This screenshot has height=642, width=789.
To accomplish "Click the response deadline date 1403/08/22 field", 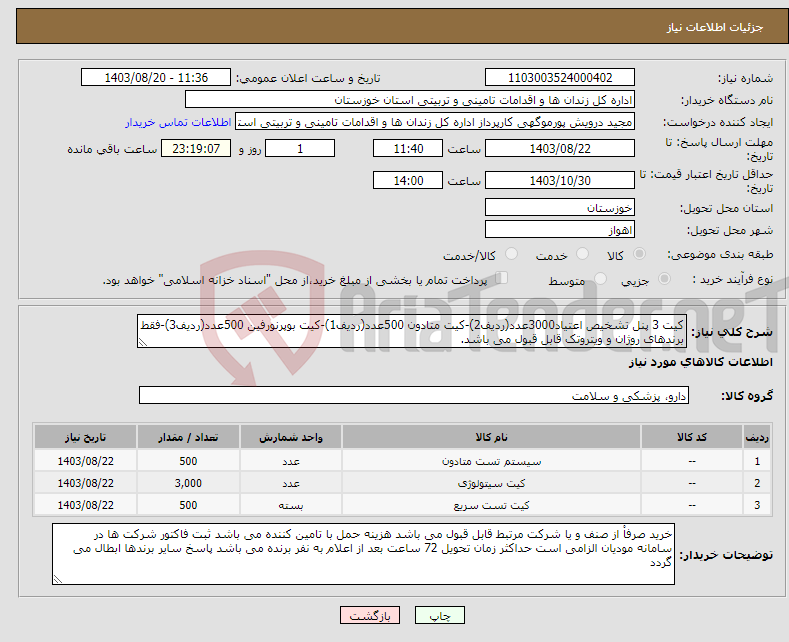I will (x=560, y=149).
